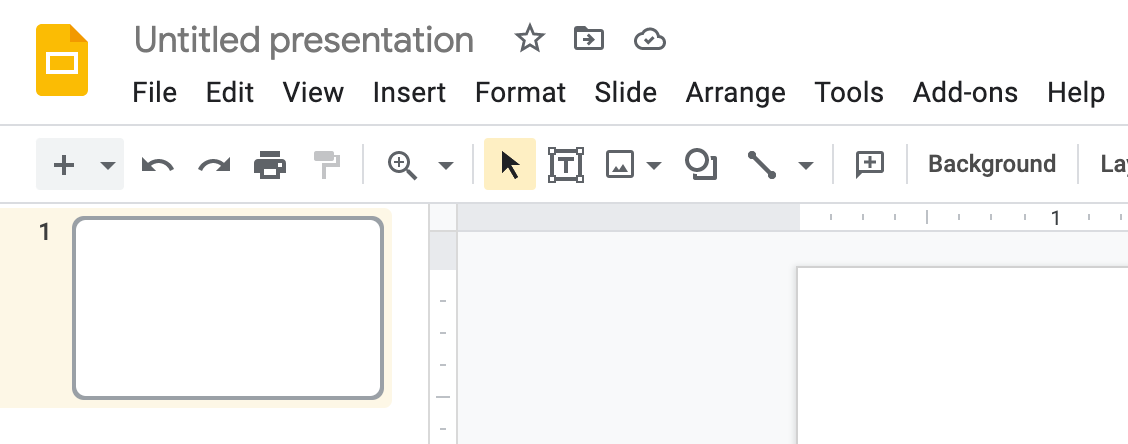
Task: Check the cloud save status icon
Action: [650, 40]
